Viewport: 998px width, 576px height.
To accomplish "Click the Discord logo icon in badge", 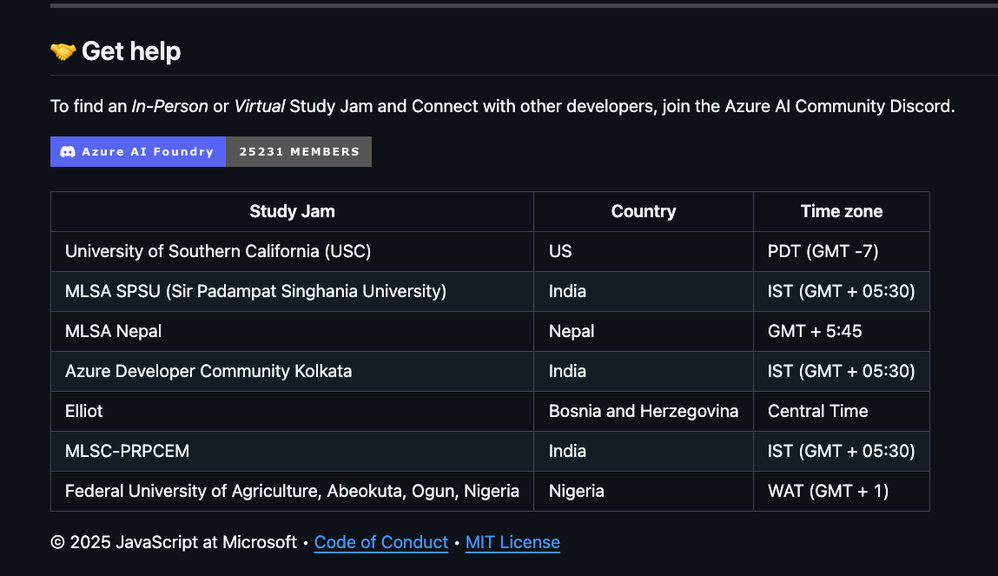I will 67,152.
